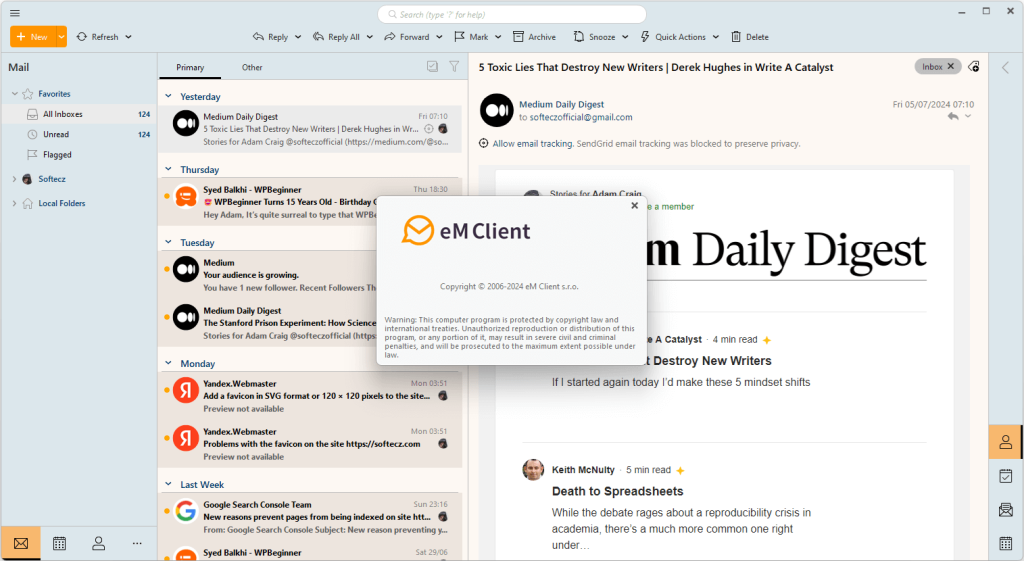Open the Forward dropdown arrow

(x=440, y=37)
